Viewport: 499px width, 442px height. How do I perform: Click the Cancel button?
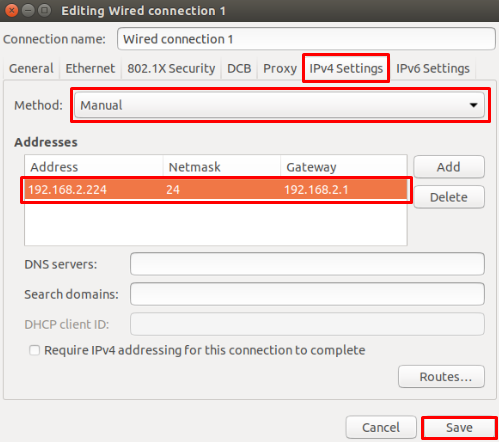click(381, 427)
